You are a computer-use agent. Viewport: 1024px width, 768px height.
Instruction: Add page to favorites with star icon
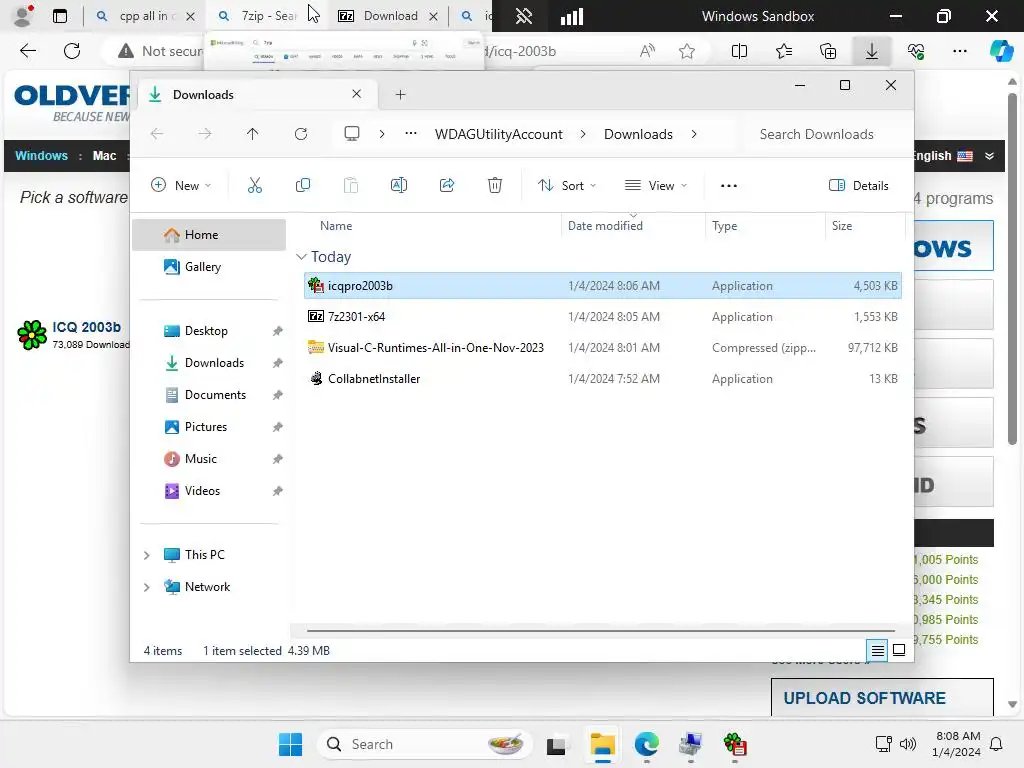click(x=687, y=51)
